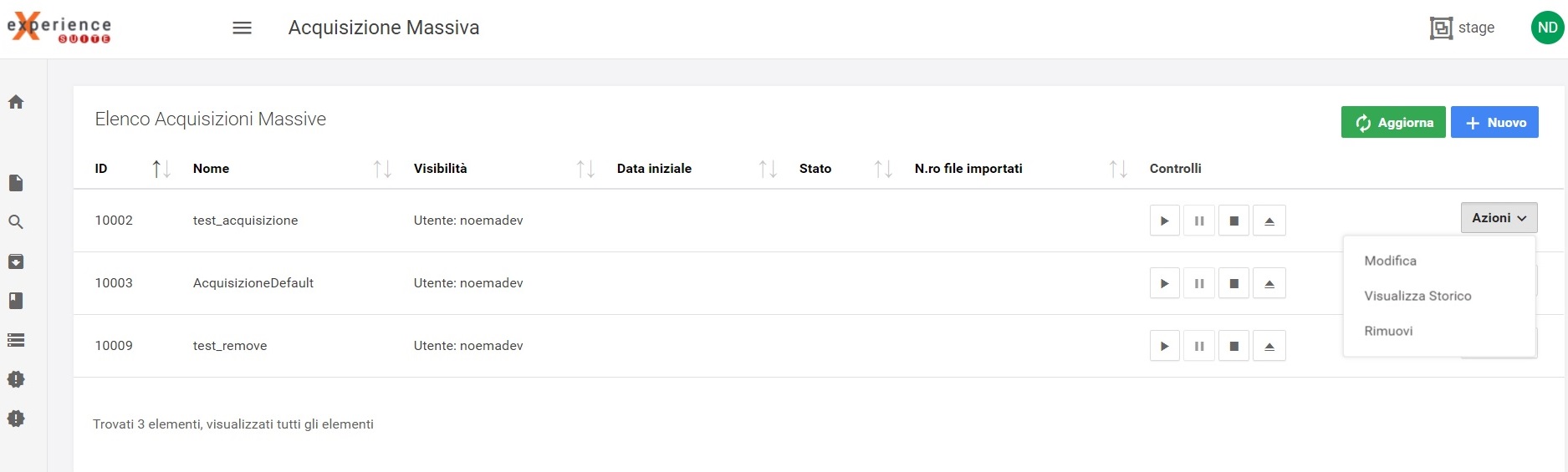This screenshot has height=472, width=1568.
Task: Pause the AcquisizioneDefault acquisition
Action: [x=1199, y=284]
